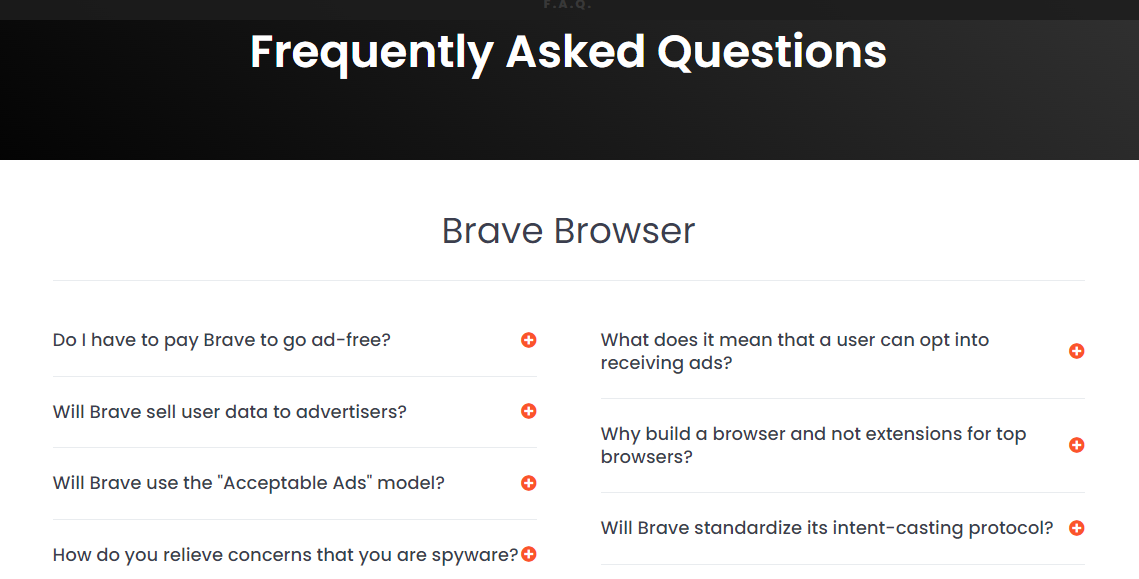Viewport: 1139px width, 579px height.
Task: Click plus icon beside "Why build a browser" question
Action: (x=1077, y=445)
